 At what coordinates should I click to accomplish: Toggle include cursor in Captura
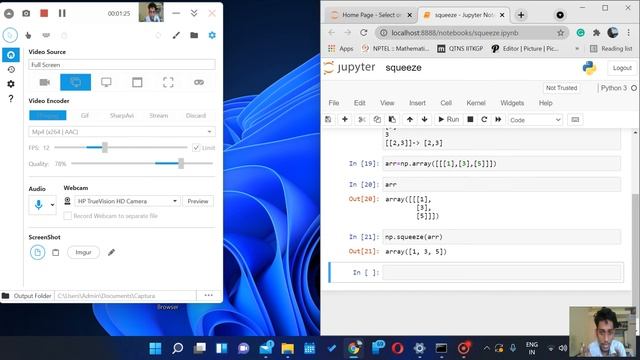pos(10,36)
